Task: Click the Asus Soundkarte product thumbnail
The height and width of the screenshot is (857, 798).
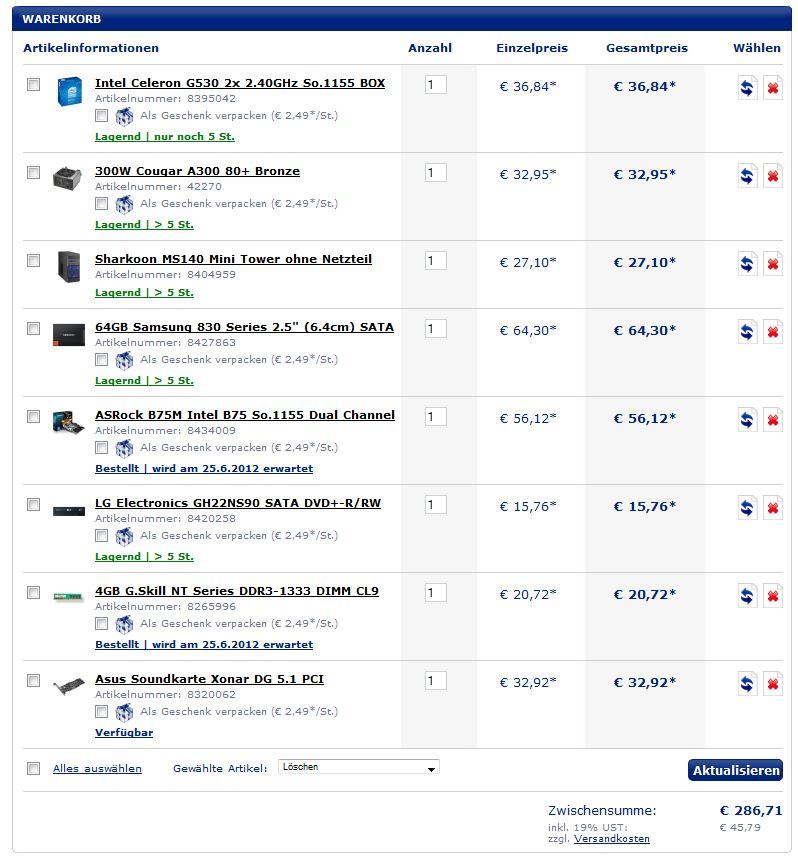Action: tap(68, 685)
